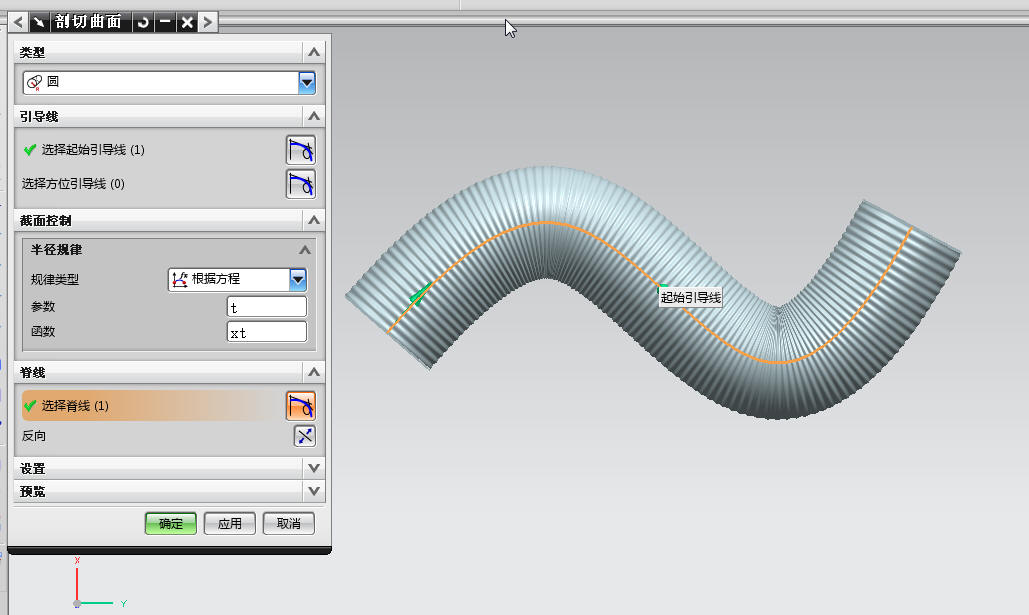Click the curve icon for 选择方位引导线
The image size is (1029, 615).
pos(301,184)
